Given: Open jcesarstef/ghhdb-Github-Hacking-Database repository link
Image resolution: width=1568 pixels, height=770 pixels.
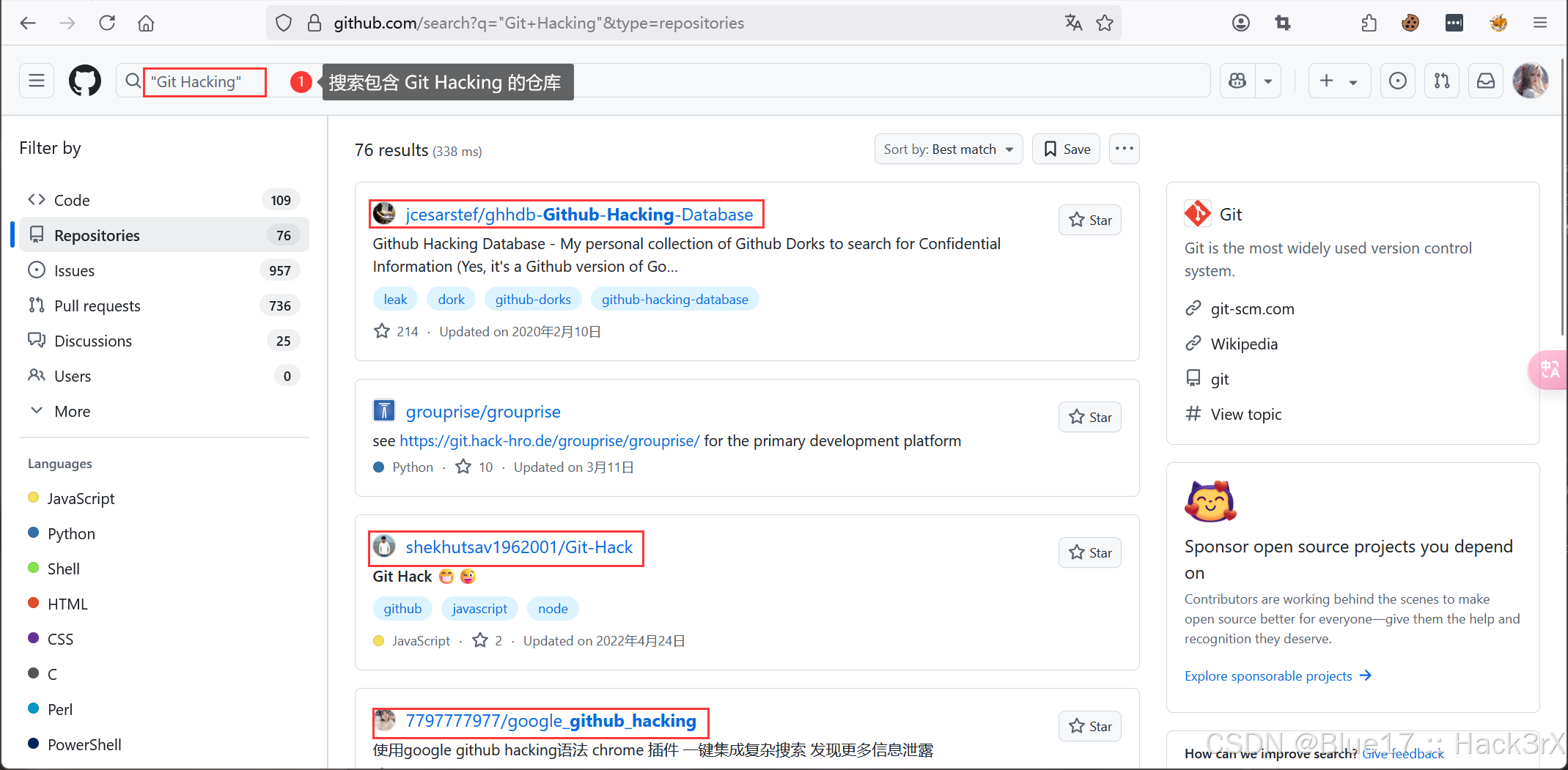Looking at the screenshot, I should (x=579, y=214).
